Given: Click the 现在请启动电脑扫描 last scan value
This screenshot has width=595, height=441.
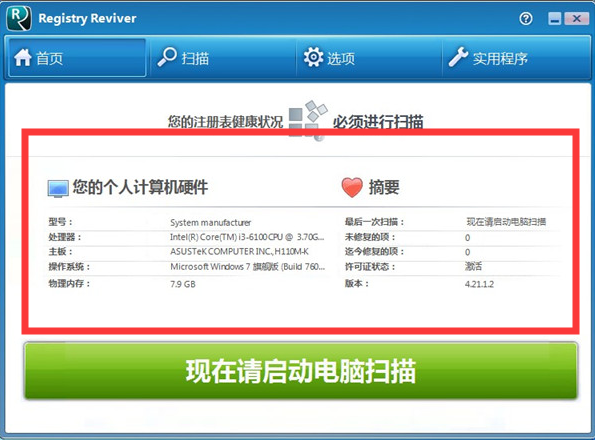Looking at the screenshot, I should tap(506, 222).
